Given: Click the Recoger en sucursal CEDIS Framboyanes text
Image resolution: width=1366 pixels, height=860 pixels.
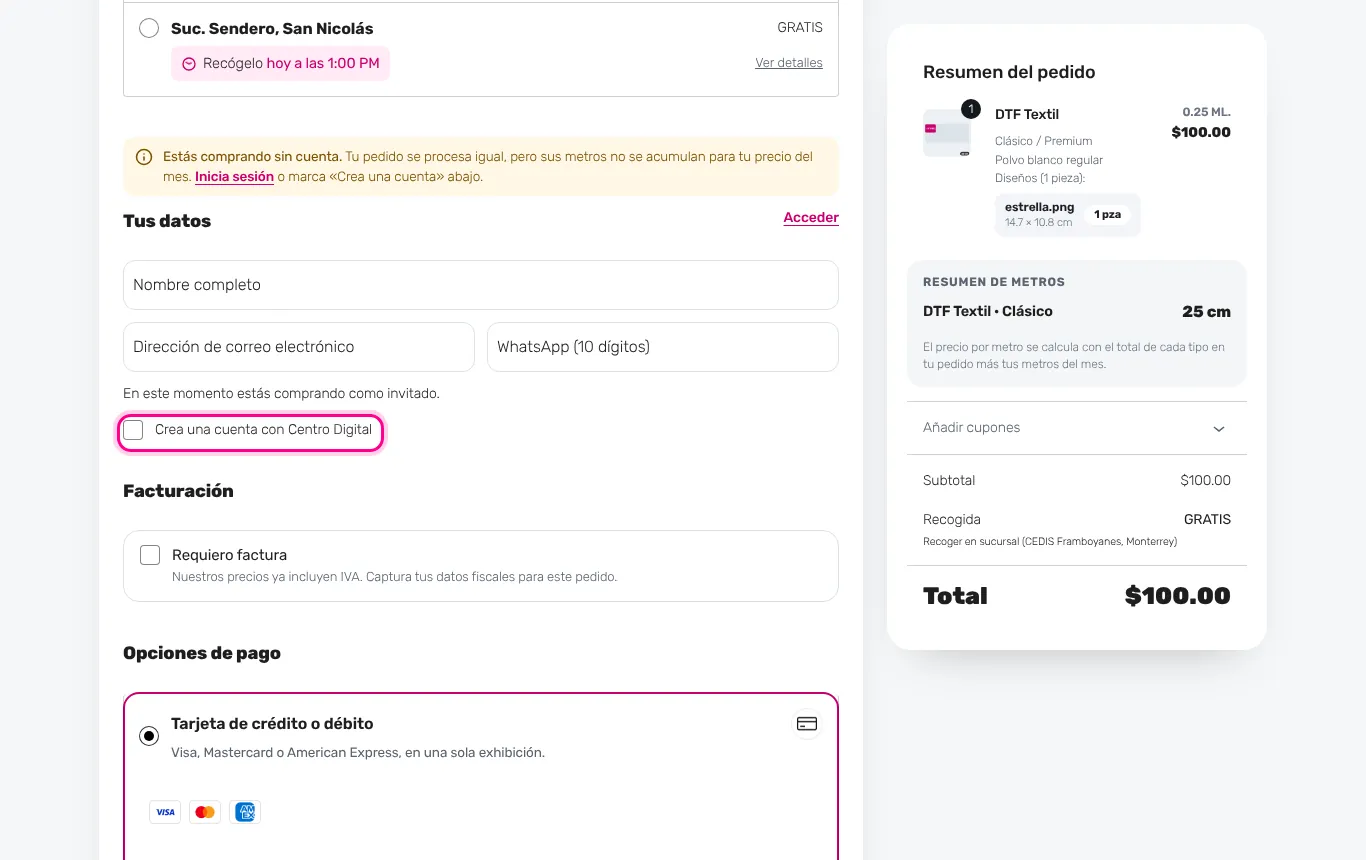Looking at the screenshot, I should coord(1050,542).
